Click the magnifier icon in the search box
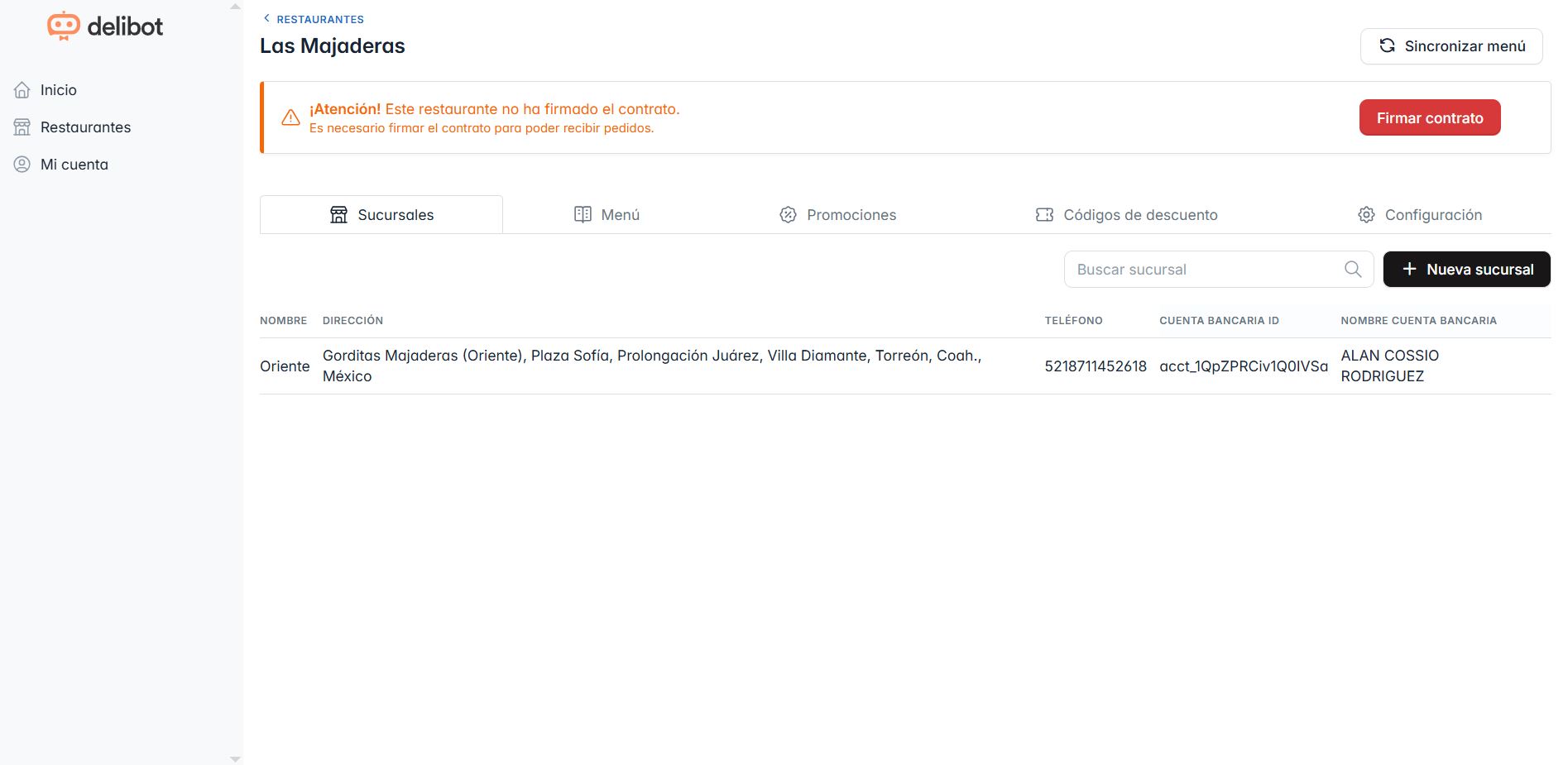Screen dimensions: 1568x765 (x=1353, y=270)
